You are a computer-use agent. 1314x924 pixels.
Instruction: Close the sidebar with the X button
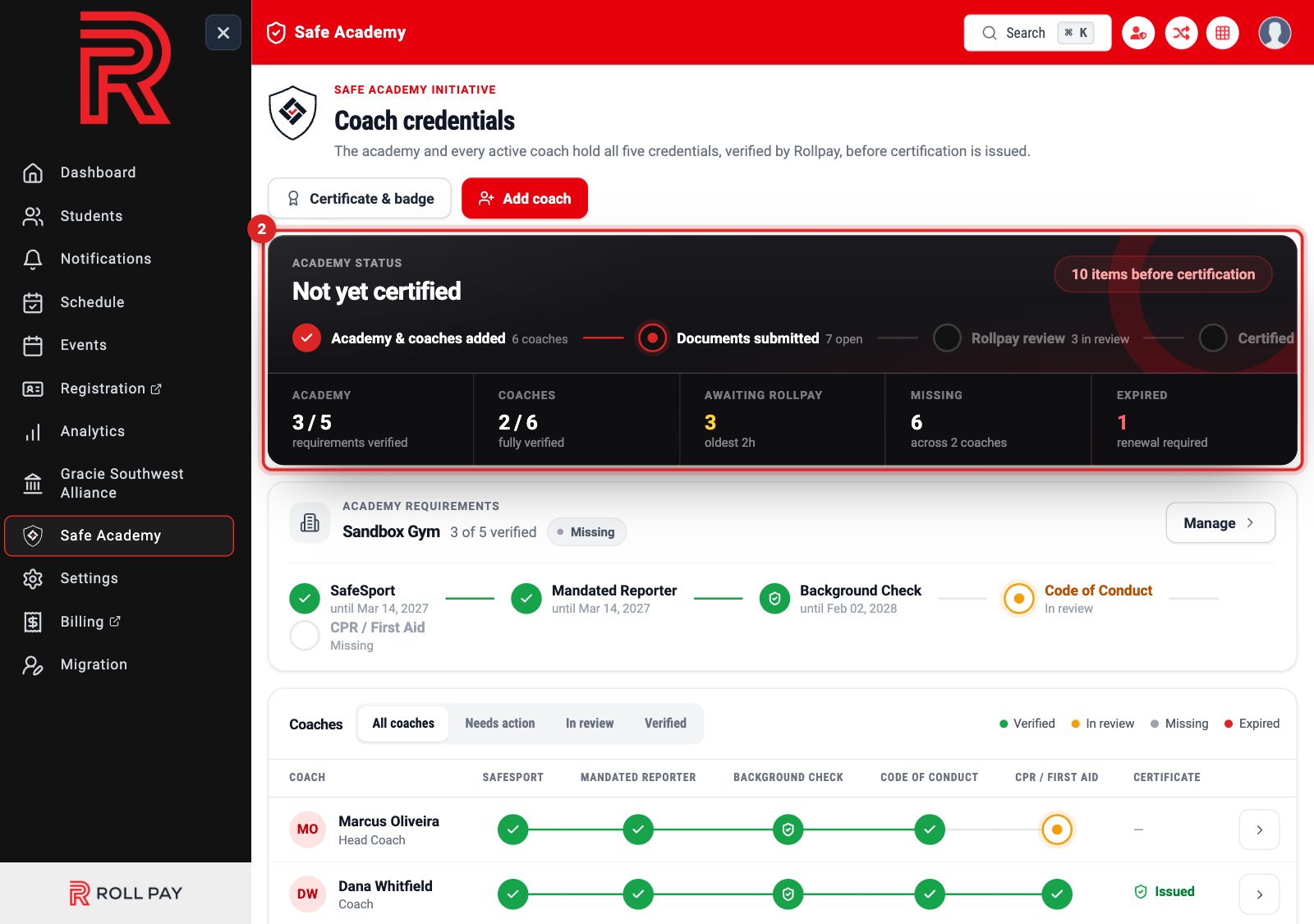point(223,33)
